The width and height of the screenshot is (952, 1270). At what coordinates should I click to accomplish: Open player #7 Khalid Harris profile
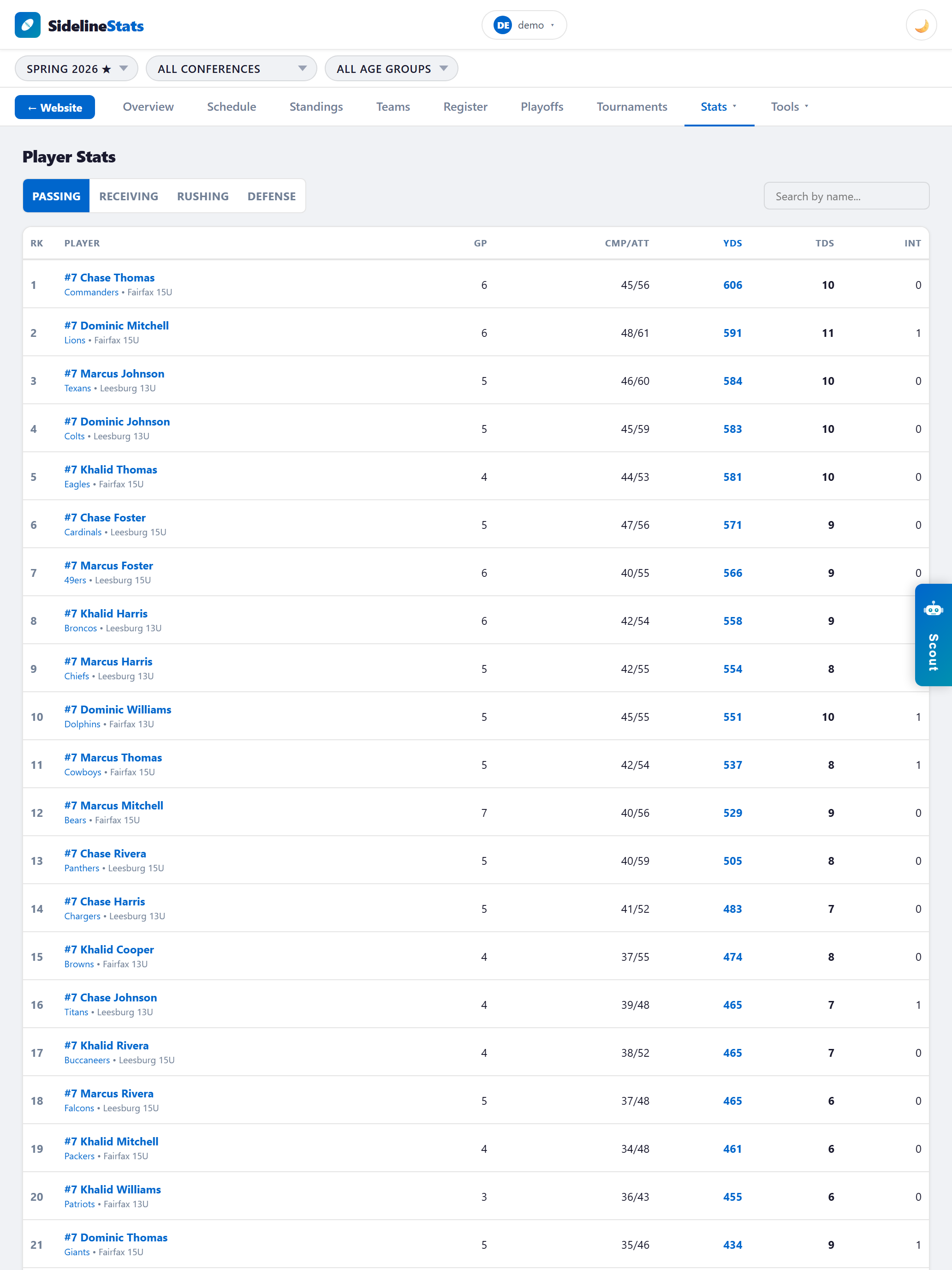(106, 614)
